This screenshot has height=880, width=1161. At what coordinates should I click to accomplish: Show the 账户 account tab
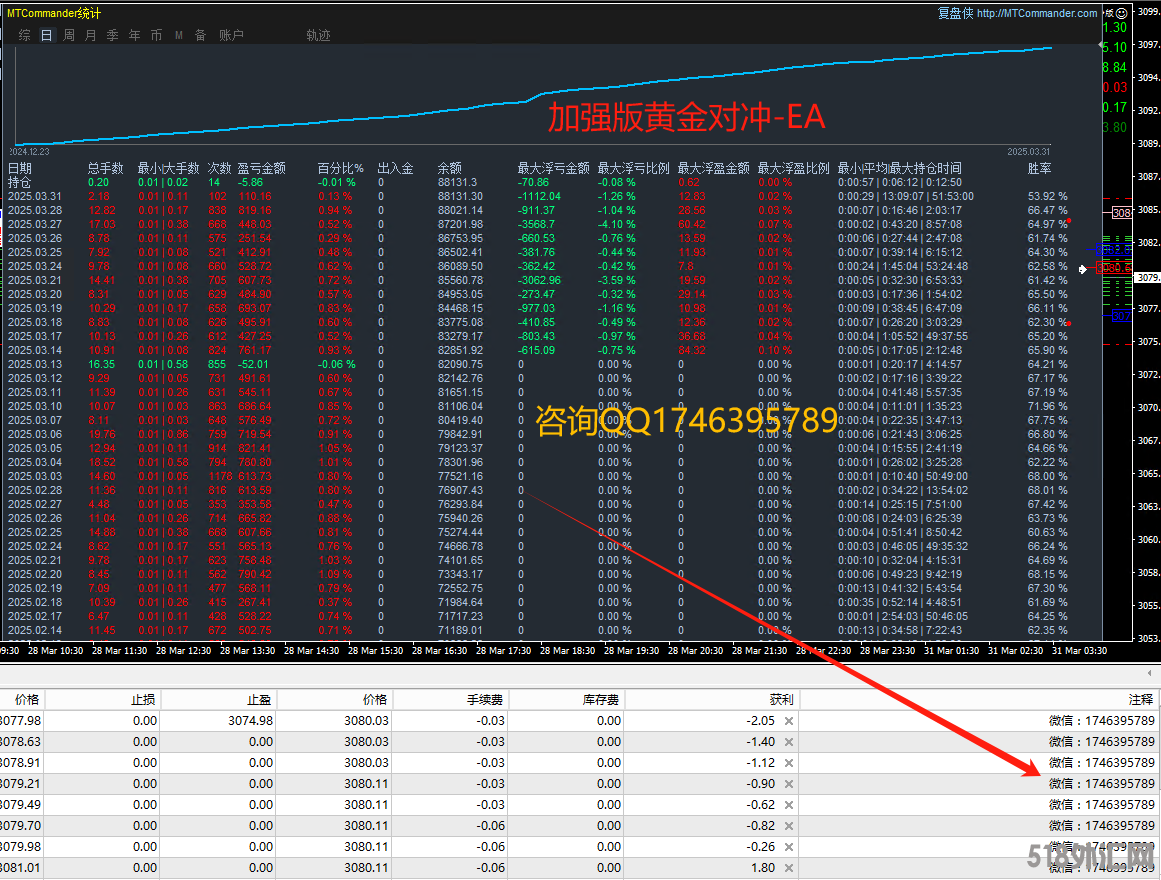(x=231, y=35)
